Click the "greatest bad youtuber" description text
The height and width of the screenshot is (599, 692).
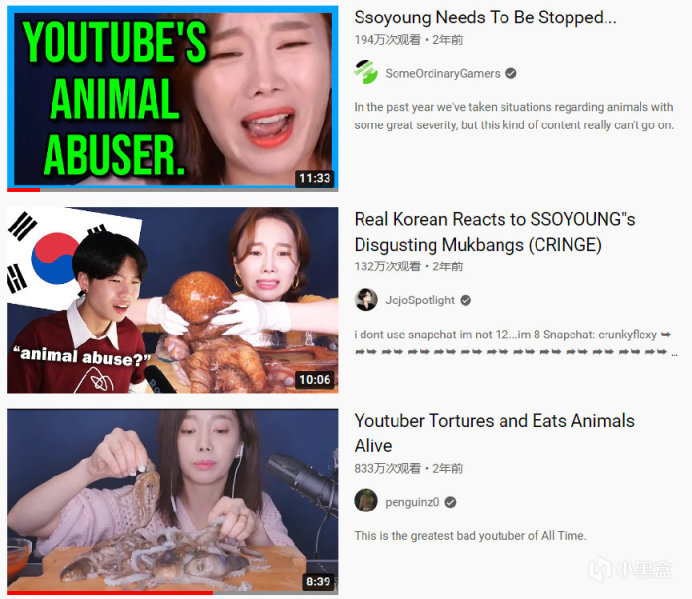point(470,536)
